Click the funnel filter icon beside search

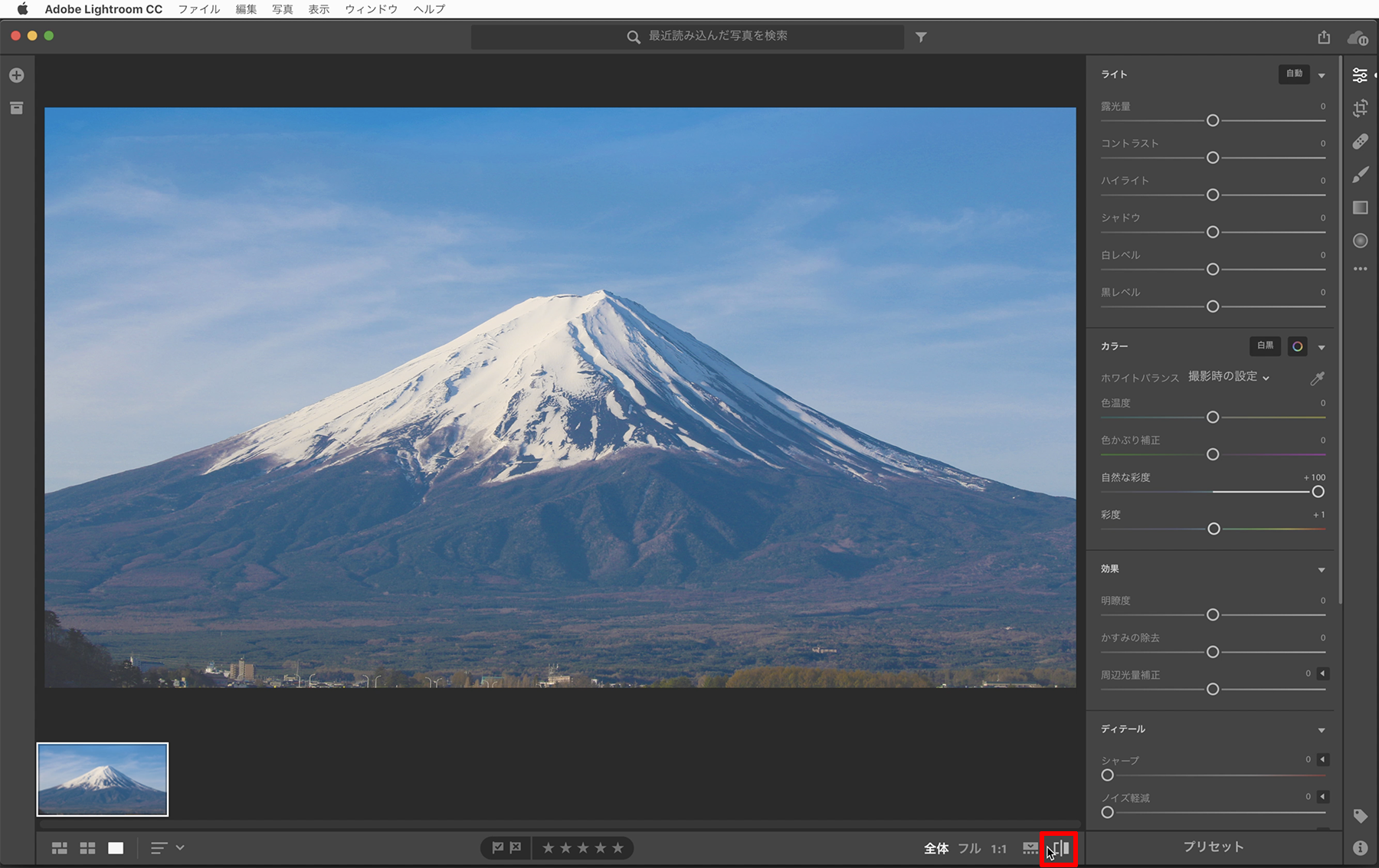click(x=921, y=37)
